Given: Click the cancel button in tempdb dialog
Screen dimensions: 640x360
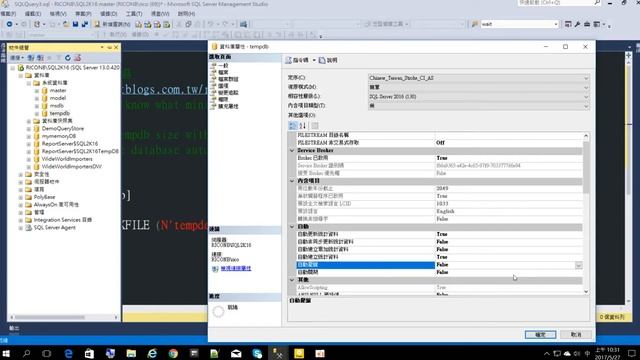Looking at the screenshot, I should click(x=576, y=335).
